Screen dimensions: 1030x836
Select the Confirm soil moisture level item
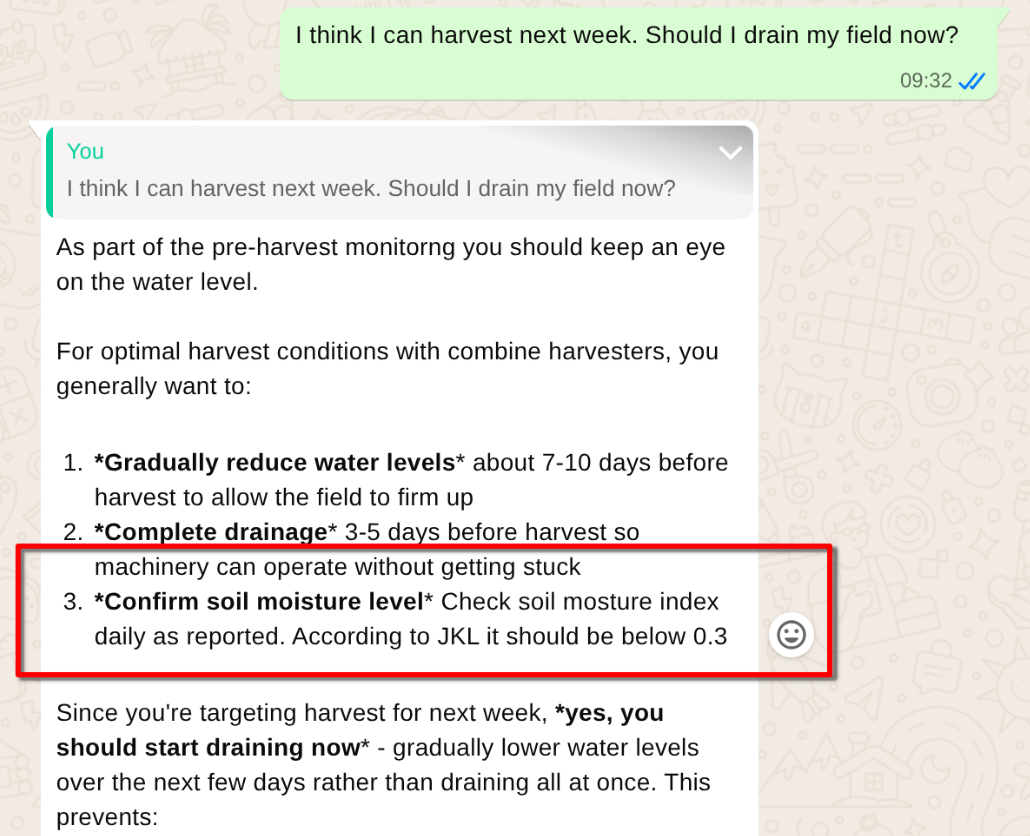pyautogui.click(x=258, y=601)
